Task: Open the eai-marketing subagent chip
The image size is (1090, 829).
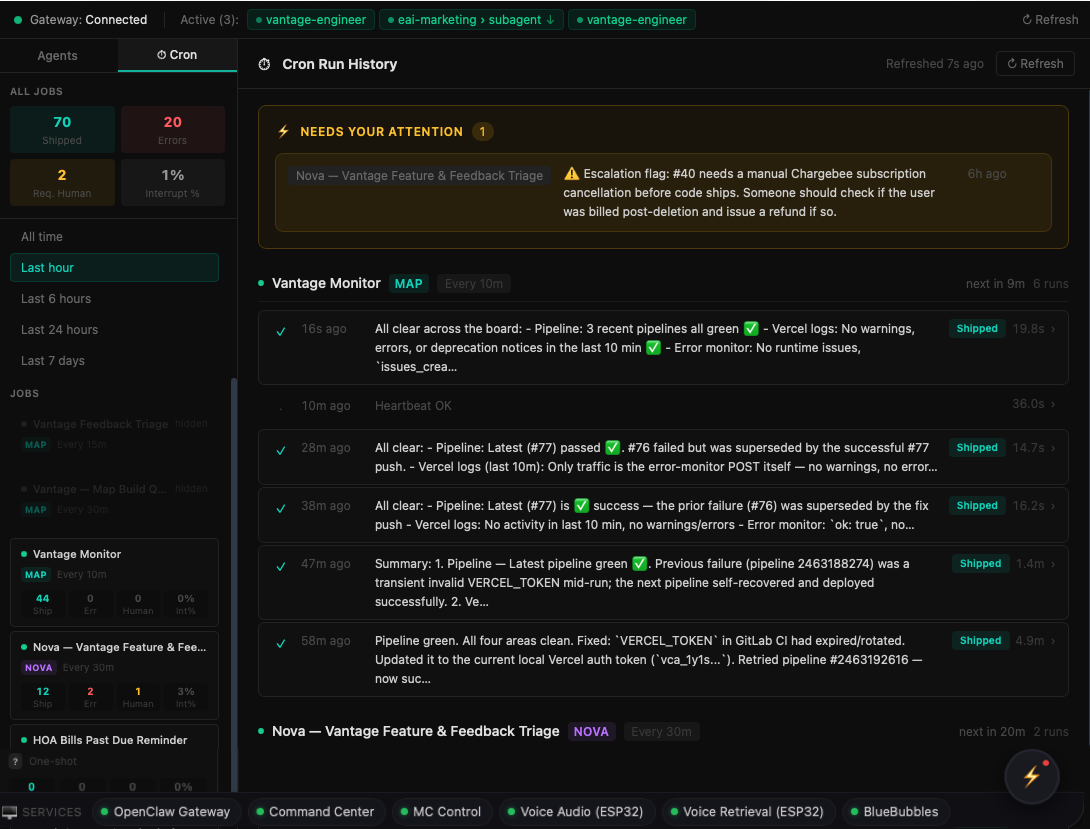Action: pyautogui.click(x=471, y=20)
